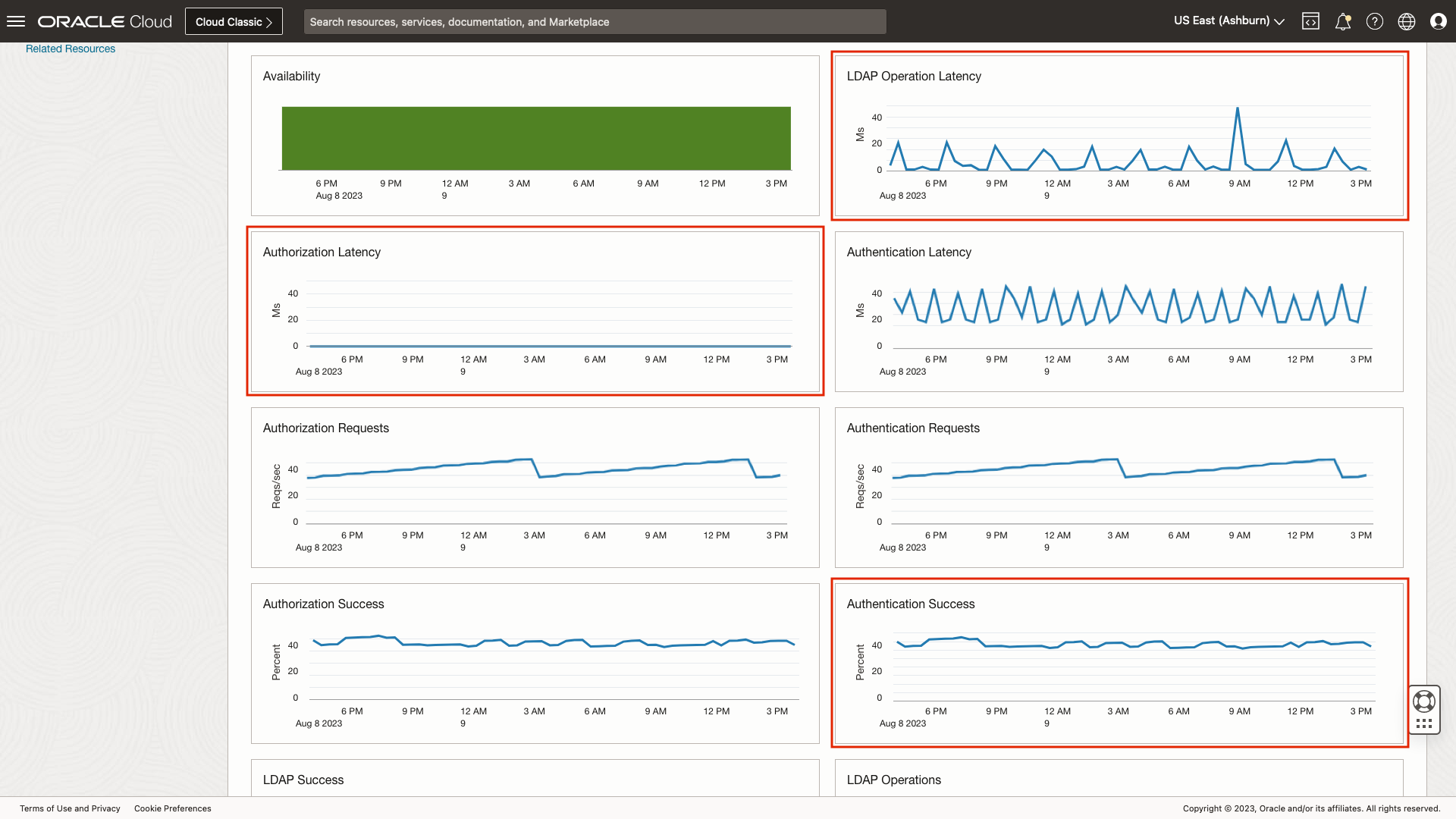Open the help question mark menu
Image resolution: width=1456 pixels, height=819 pixels.
tap(1374, 21)
